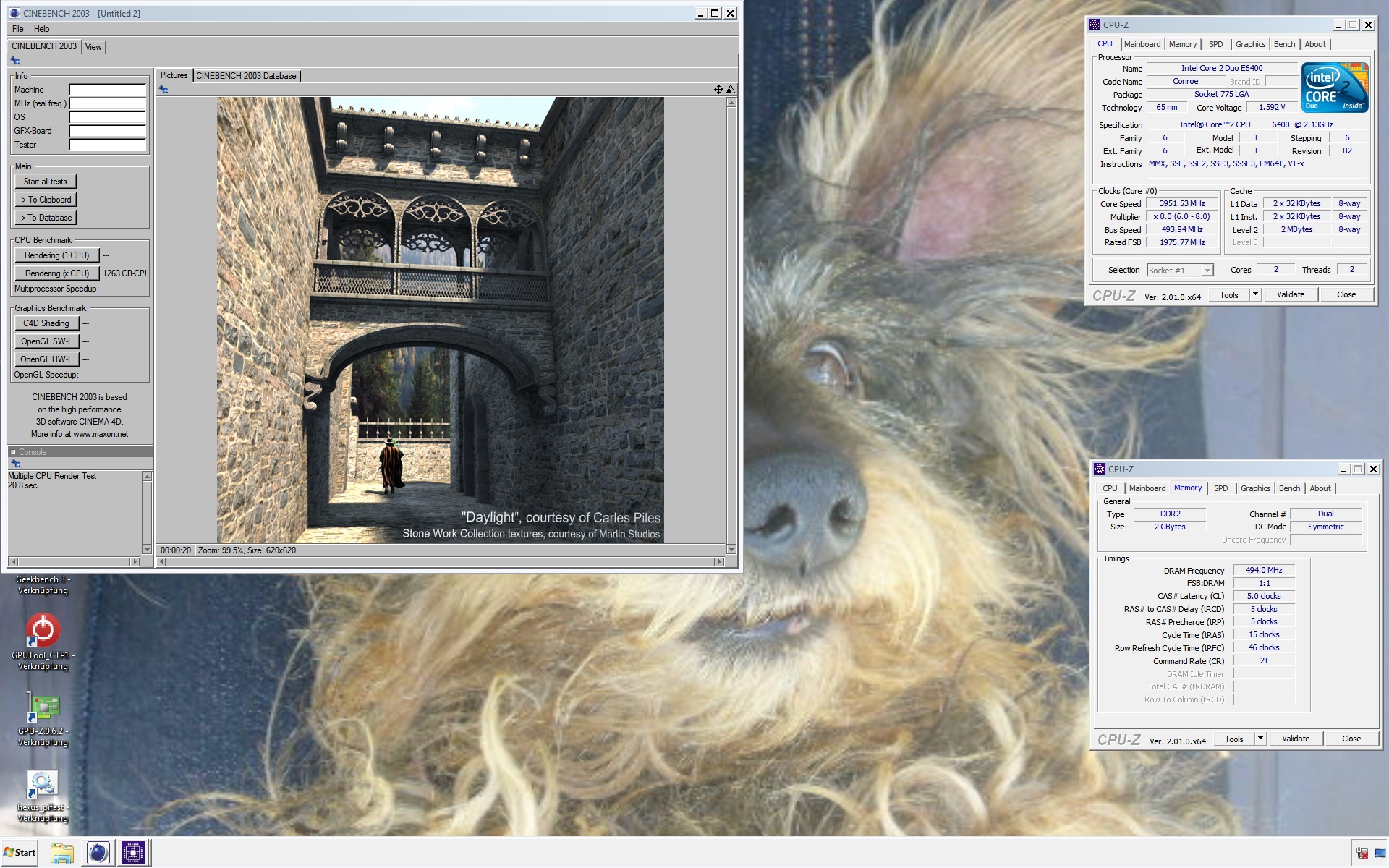Viewport: 1389px width, 868px height.
Task: Click Tools button in lower CPU-Z window
Action: (x=1234, y=739)
